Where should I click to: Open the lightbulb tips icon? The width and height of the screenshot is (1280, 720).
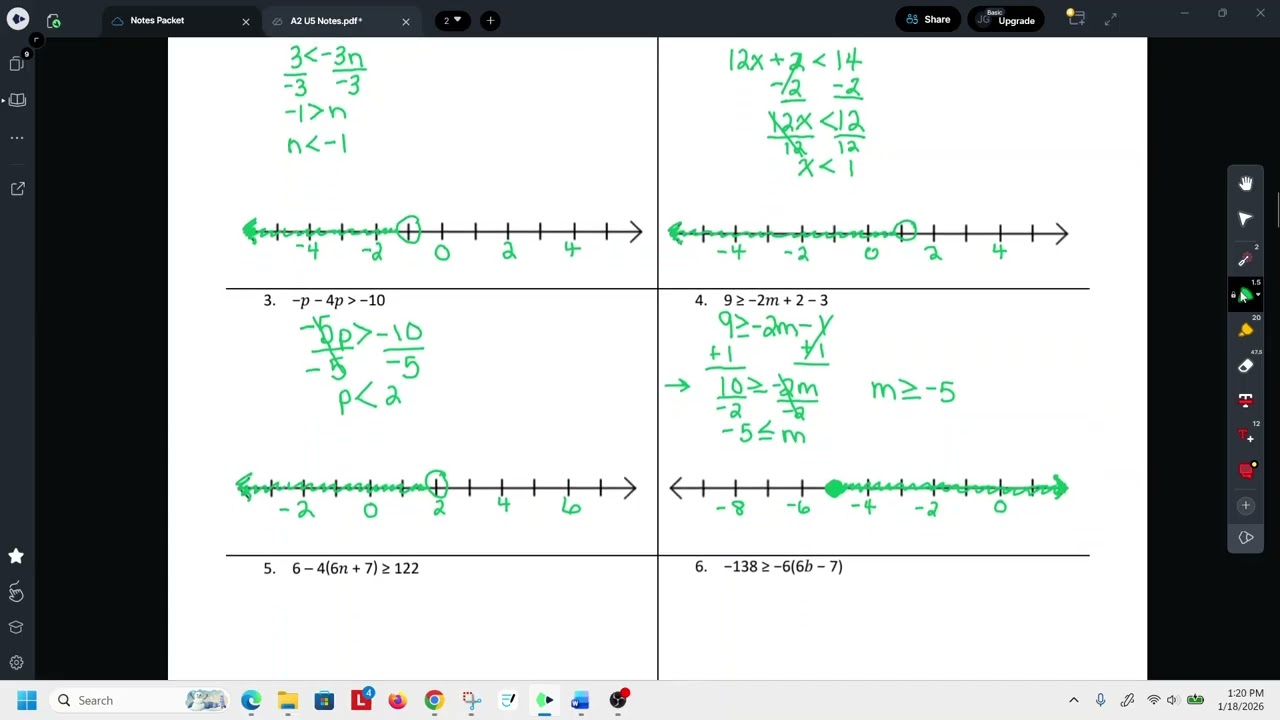[1075, 18]
